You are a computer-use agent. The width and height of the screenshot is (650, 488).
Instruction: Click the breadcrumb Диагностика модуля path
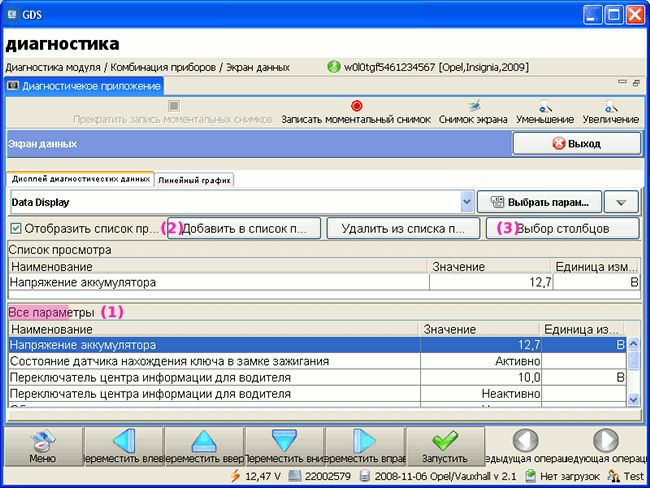(53, 67)
